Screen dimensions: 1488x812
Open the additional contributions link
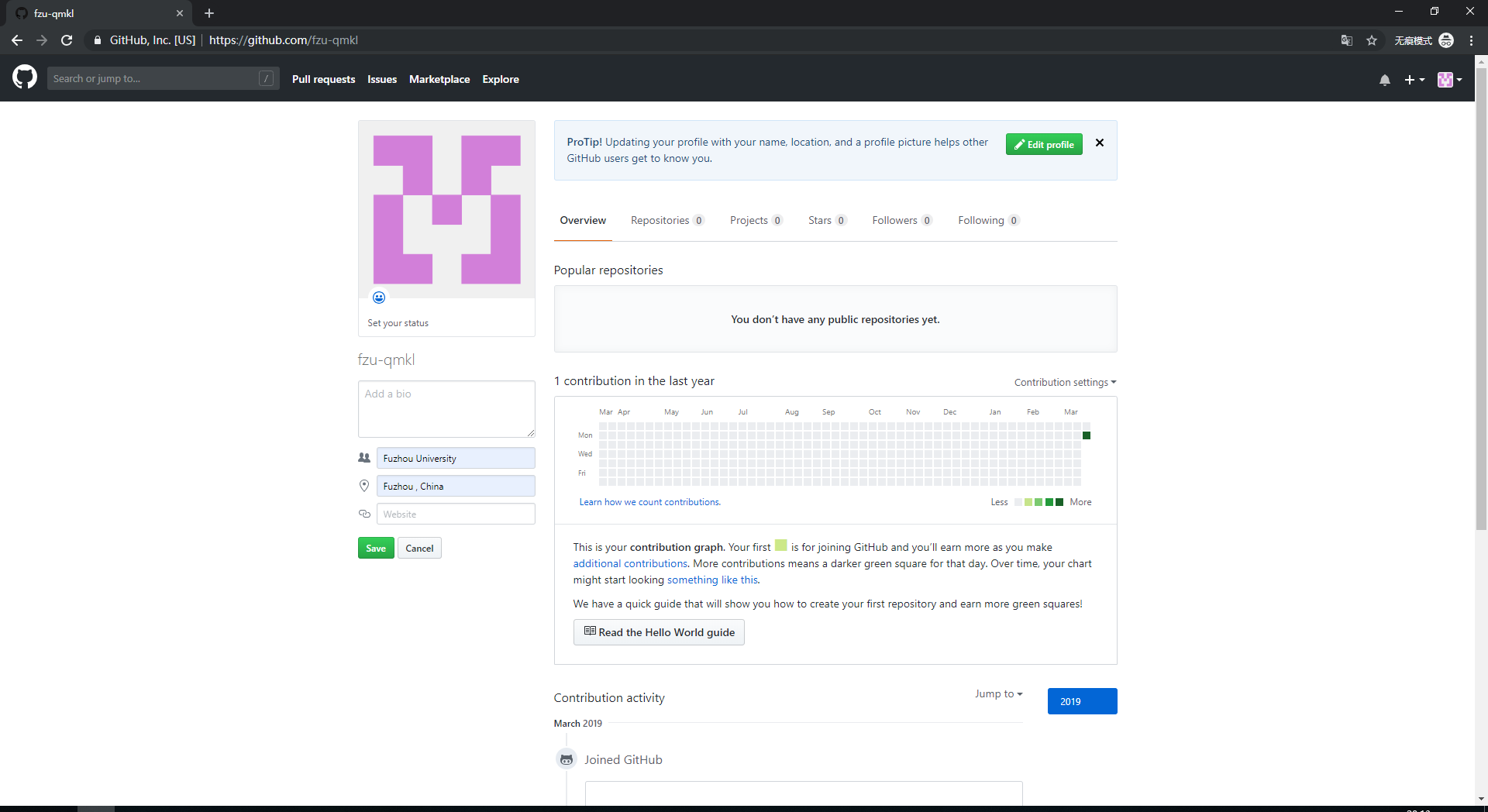[x=630, y=563]
